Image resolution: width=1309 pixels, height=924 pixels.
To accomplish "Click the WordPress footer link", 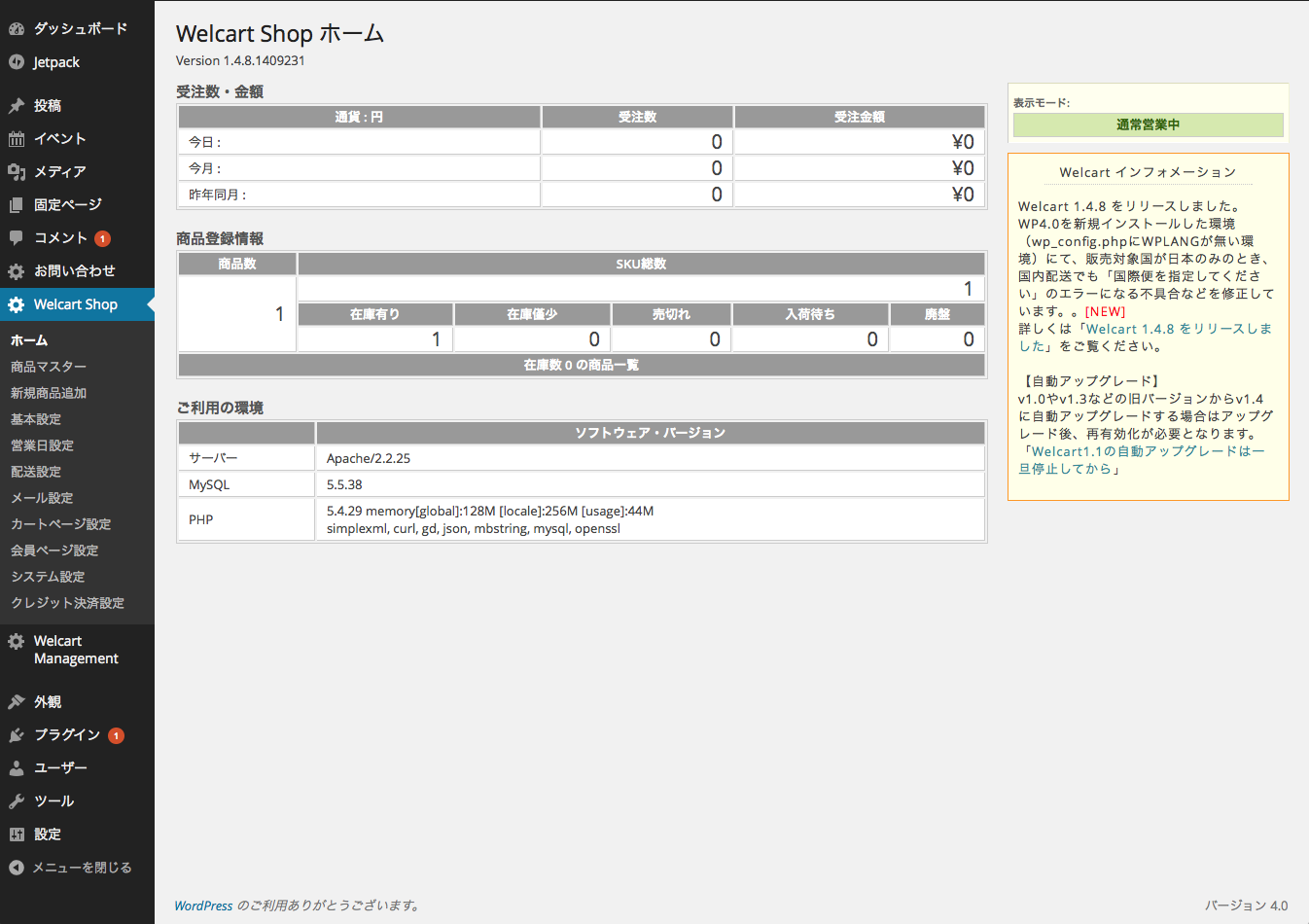I will [x=203, y=906].
